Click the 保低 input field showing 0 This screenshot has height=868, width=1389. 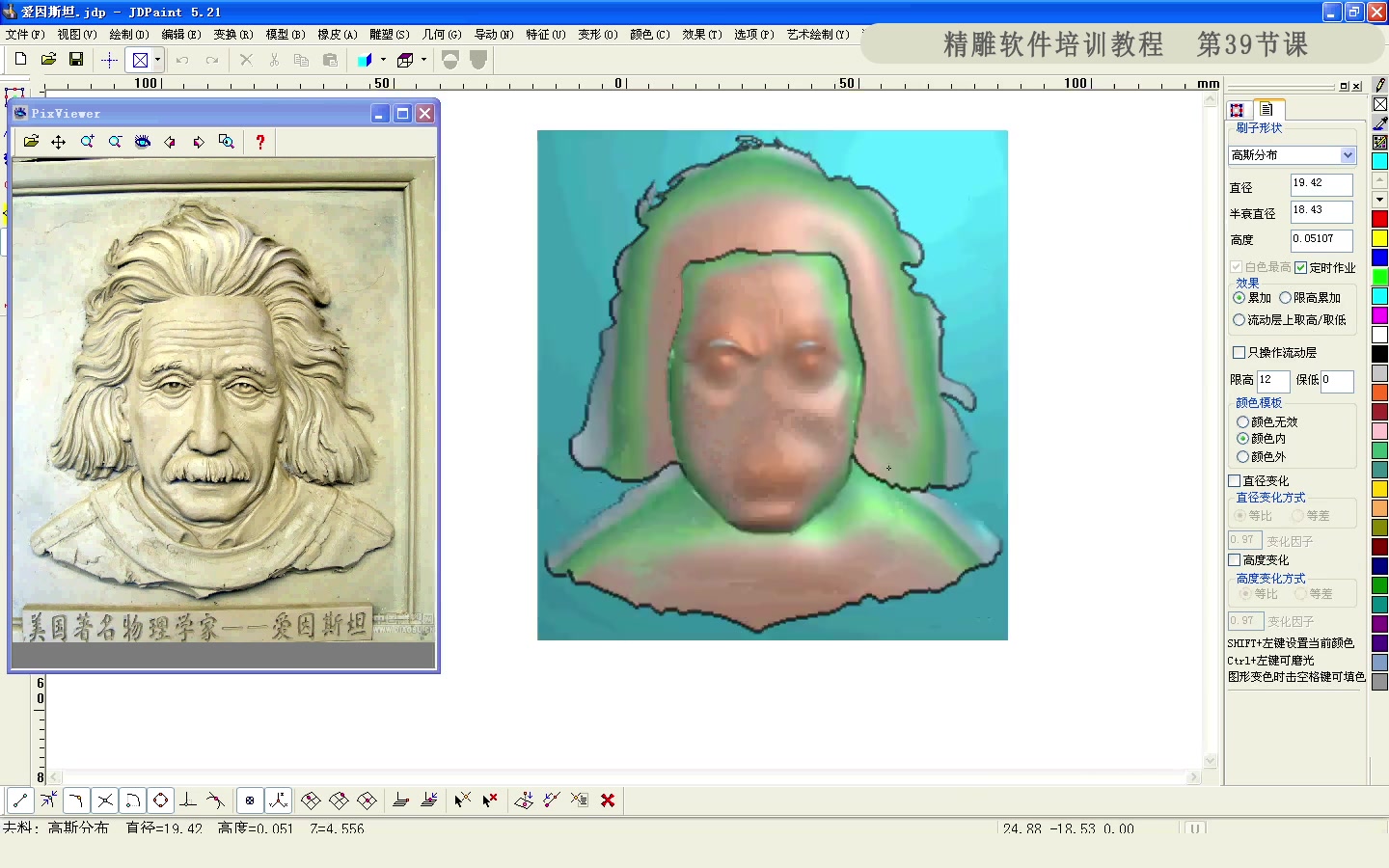1337,381
